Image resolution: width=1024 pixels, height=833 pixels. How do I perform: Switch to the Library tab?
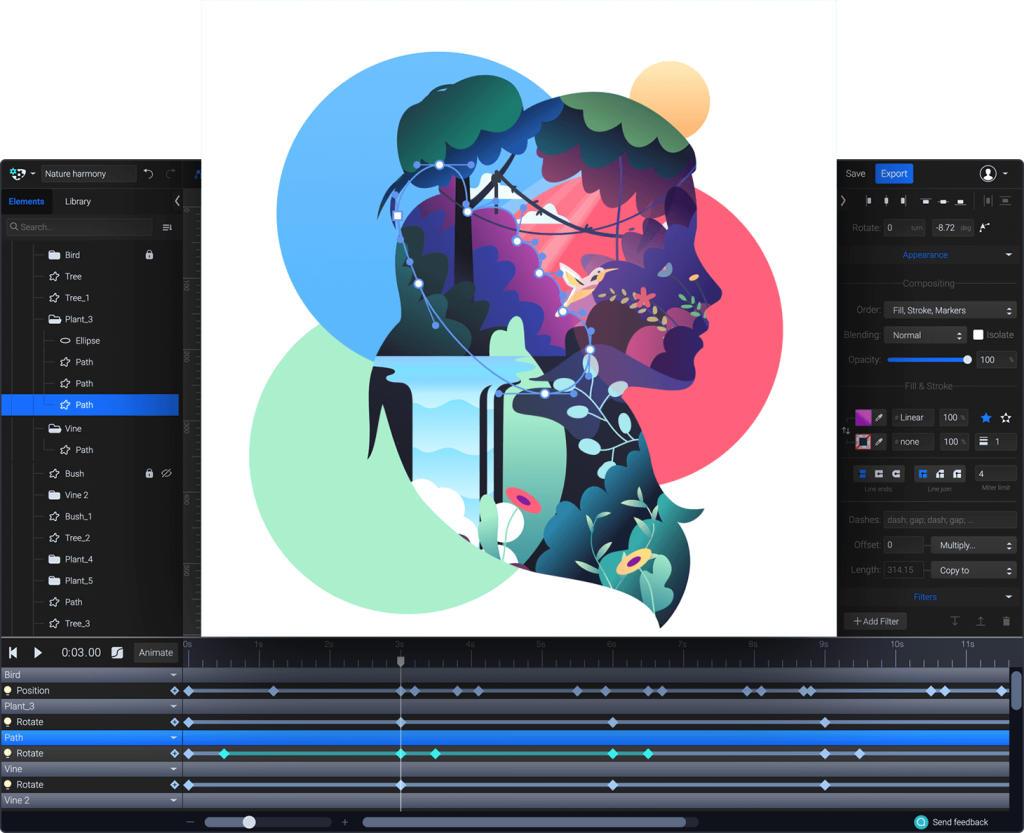(78, 201)
